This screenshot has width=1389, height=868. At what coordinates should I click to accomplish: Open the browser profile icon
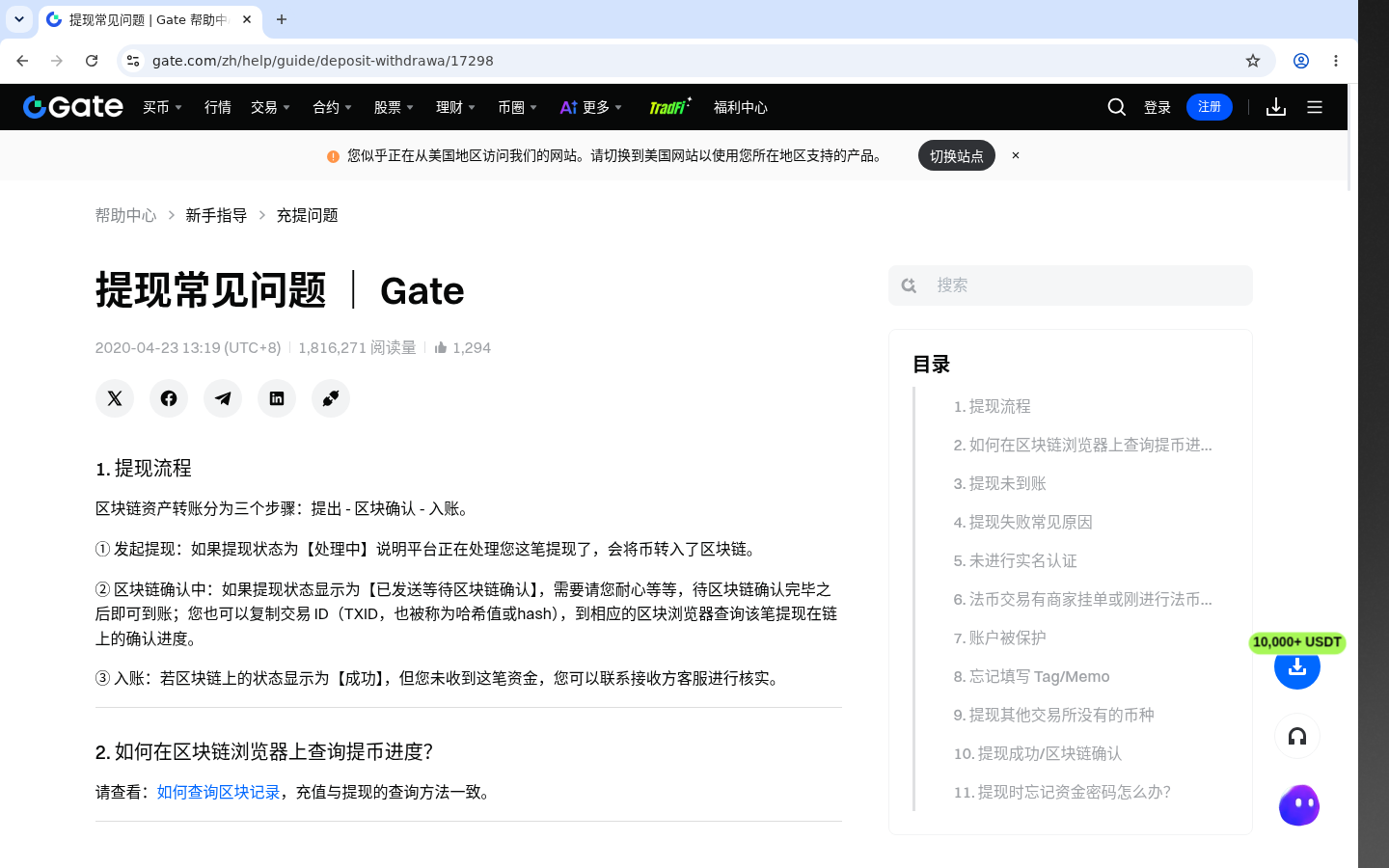tap(1301, 61)
